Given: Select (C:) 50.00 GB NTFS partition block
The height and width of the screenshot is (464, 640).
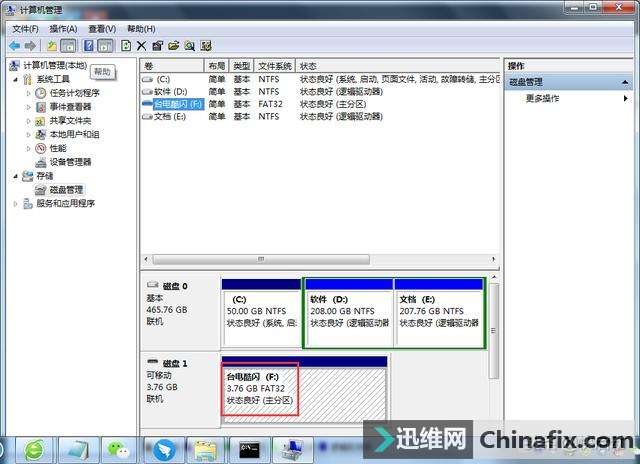Looking at the screenshot, I should tap(262, 313).
